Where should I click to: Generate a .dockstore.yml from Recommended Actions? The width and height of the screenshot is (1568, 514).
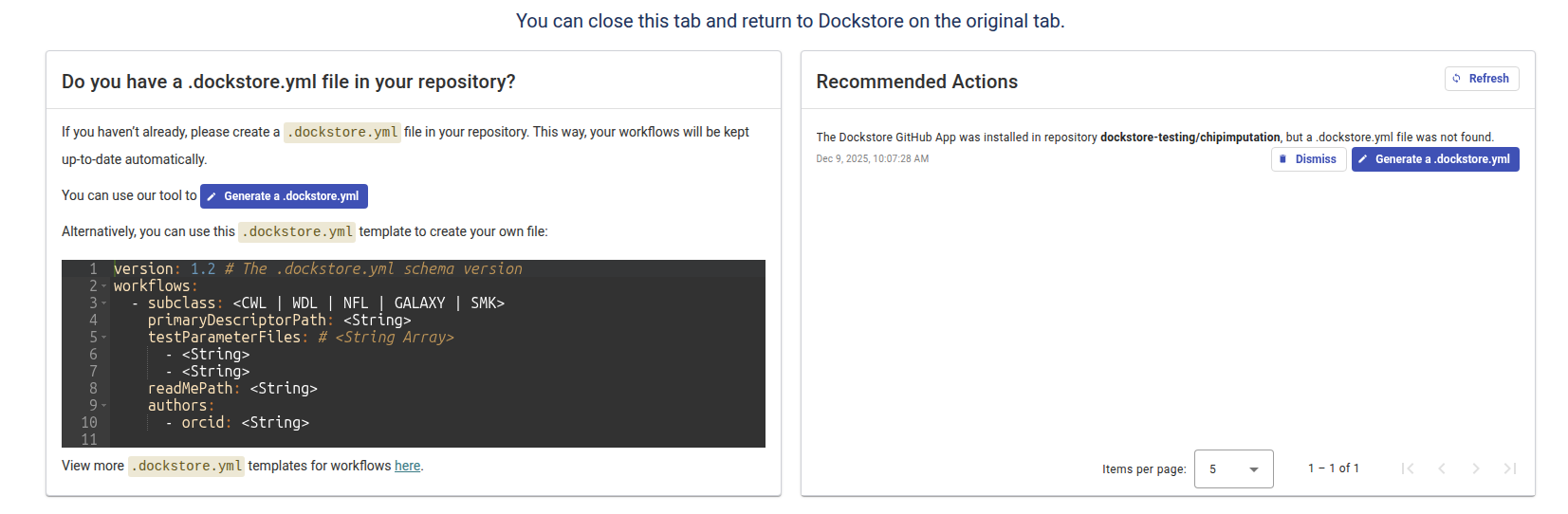click(1434, 159)
